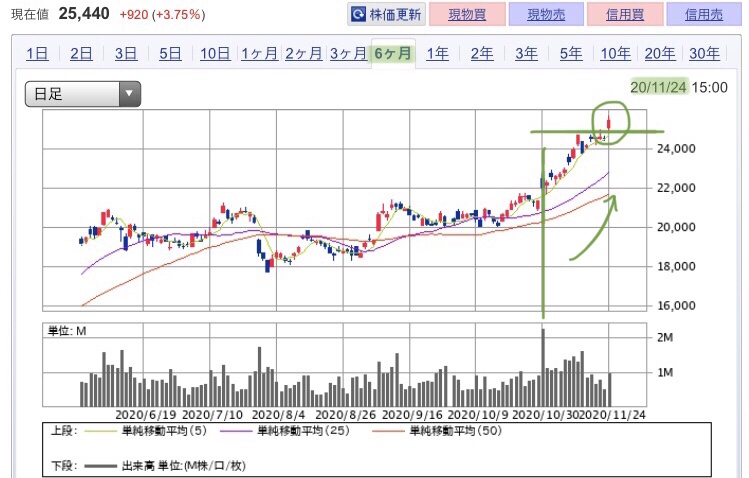Viewport: 749px width, 478px height.
Task: Click the 単純移動平均(50) legend entry
Action: pos(437,431)
